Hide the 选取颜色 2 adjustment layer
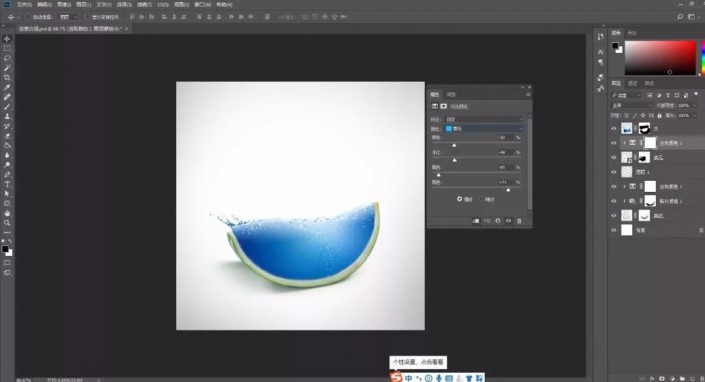705x382 pixels. tap(614, 143)
